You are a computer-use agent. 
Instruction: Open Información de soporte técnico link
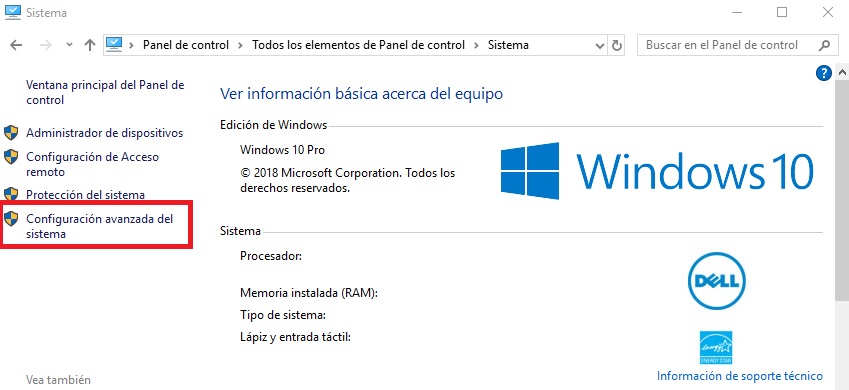(x=740, y=376)
